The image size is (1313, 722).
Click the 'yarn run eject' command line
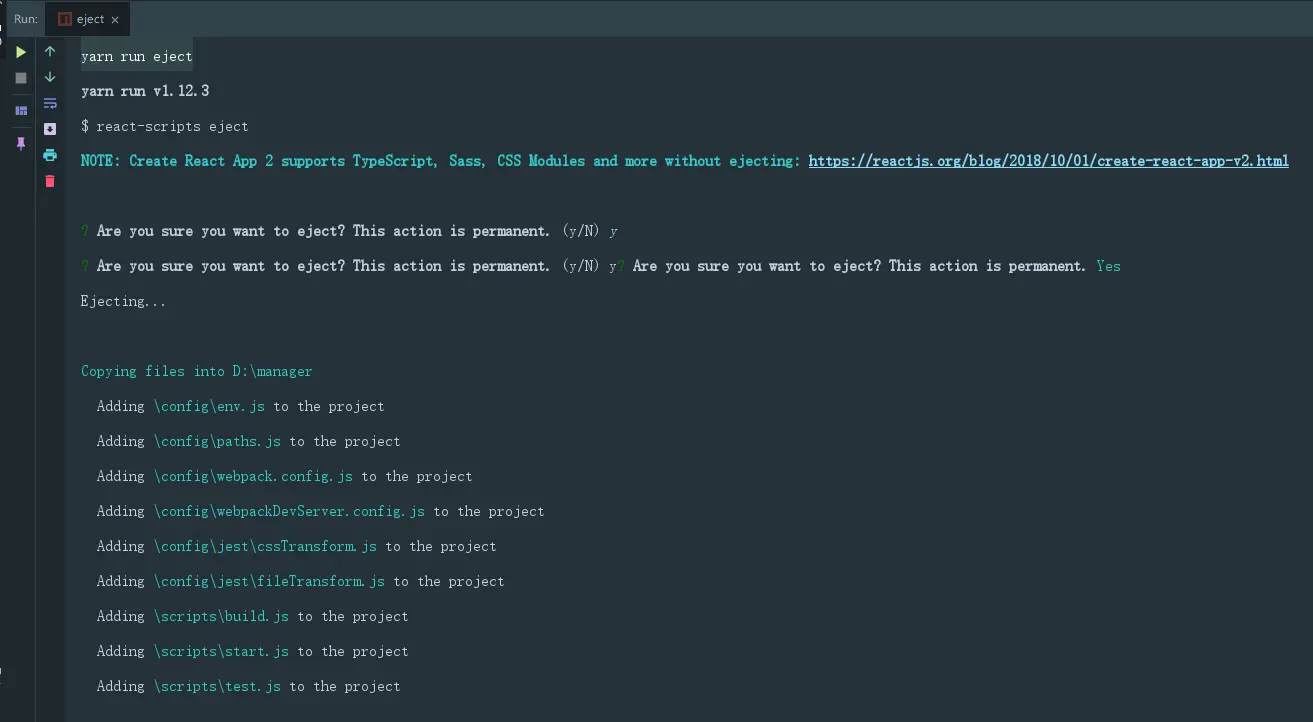click(137, 56)
